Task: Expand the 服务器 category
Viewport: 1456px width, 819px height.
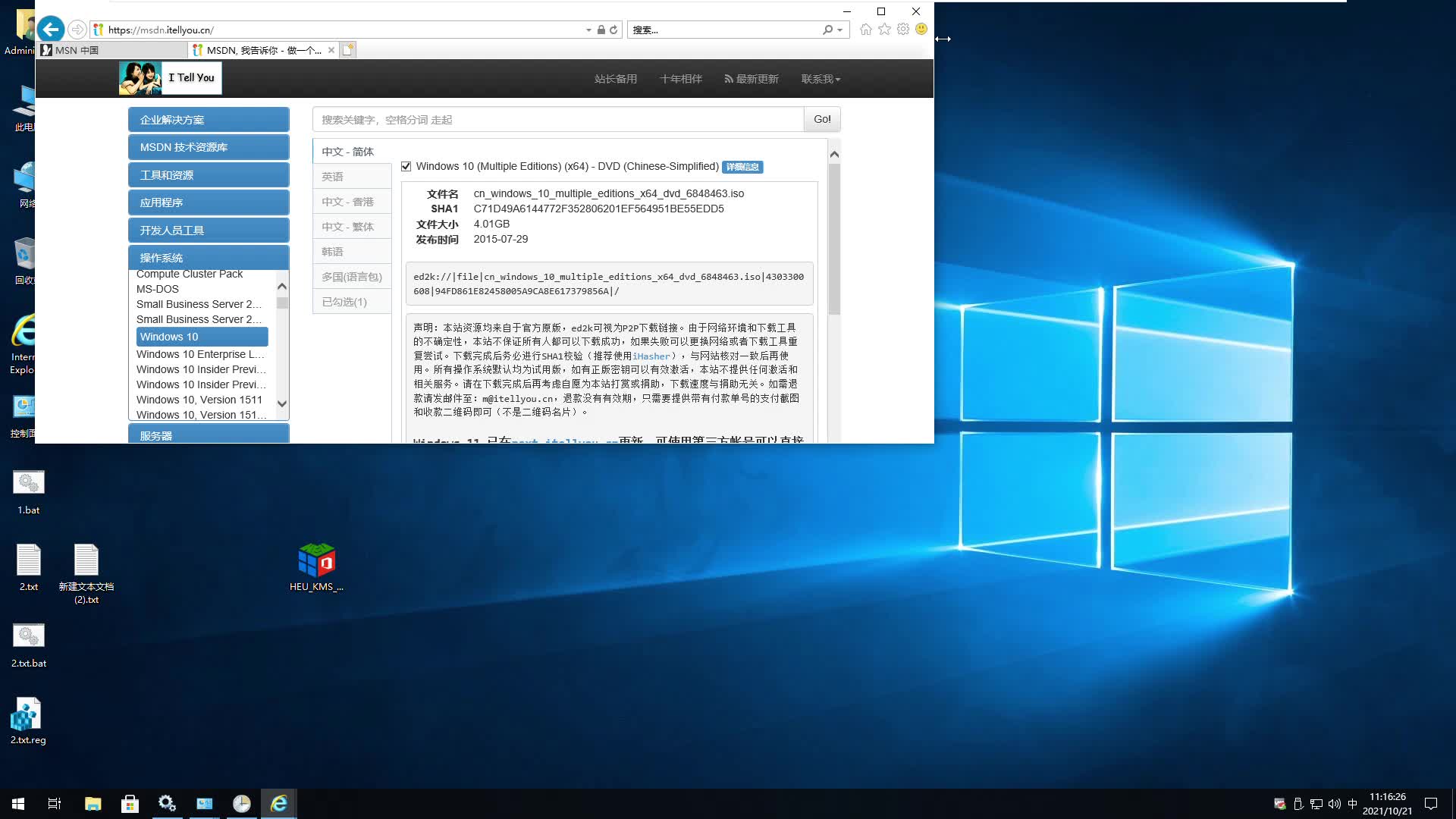Action: coord(209,435)
